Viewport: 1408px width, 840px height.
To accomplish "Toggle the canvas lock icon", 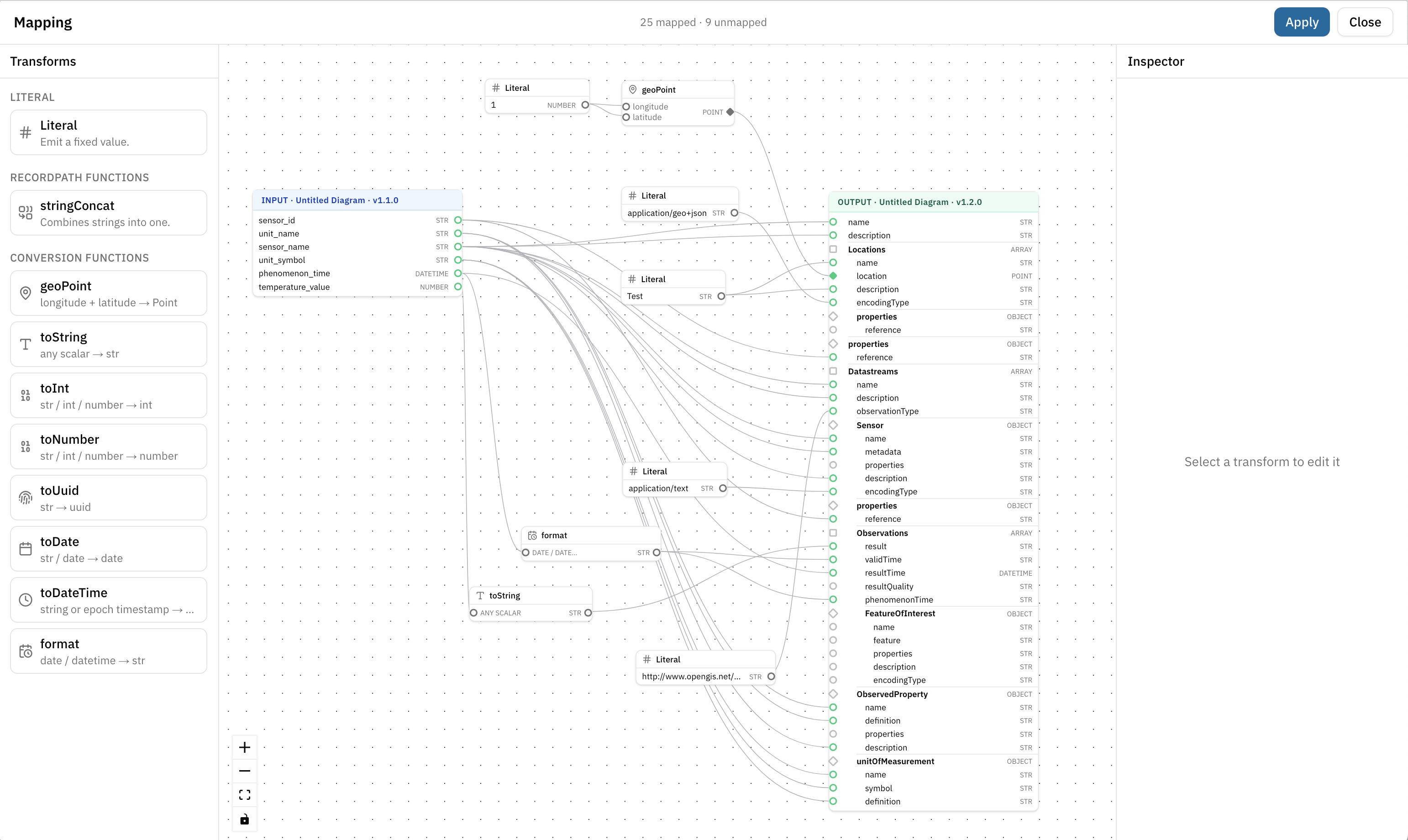I will click(244, 819).
